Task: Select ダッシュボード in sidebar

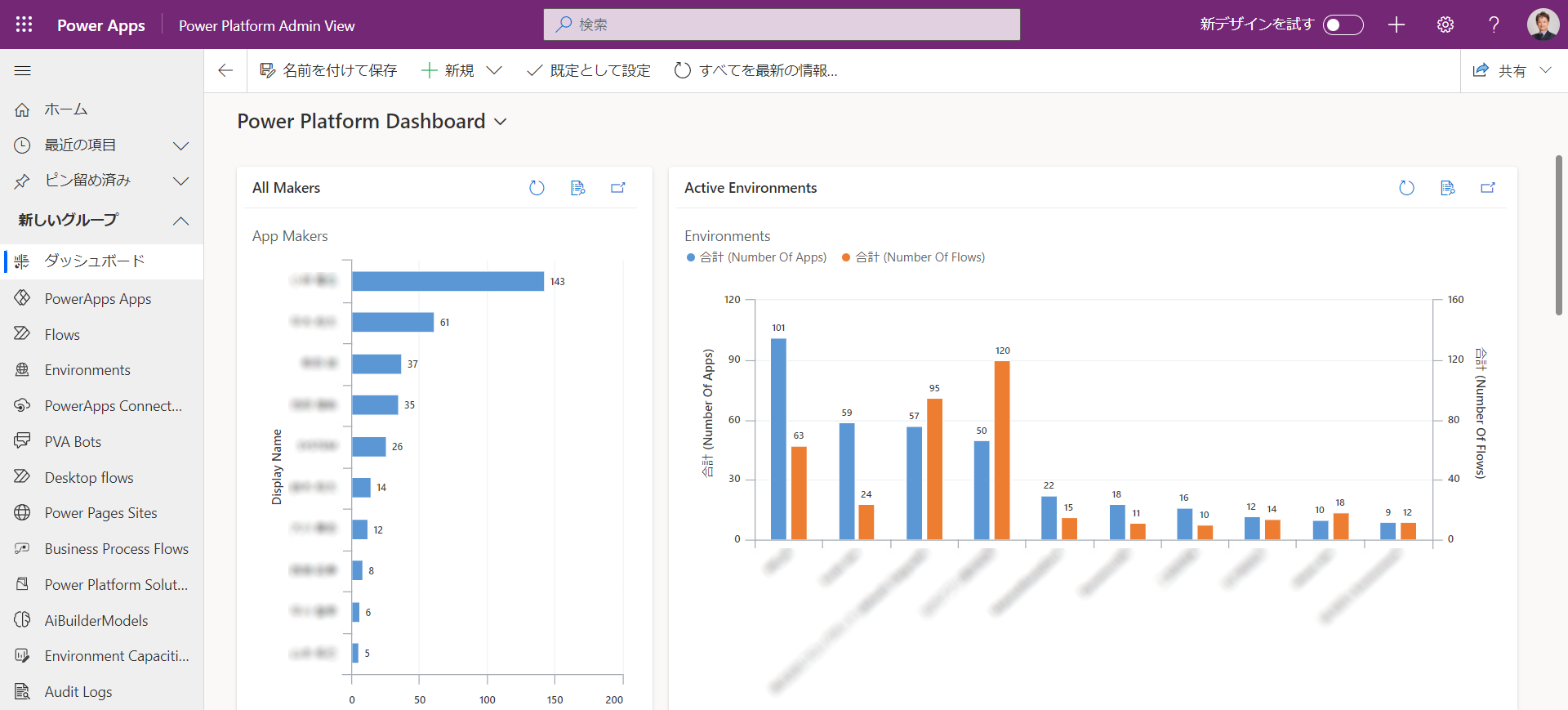Action: pyautogui.click(x=101, y=261)
